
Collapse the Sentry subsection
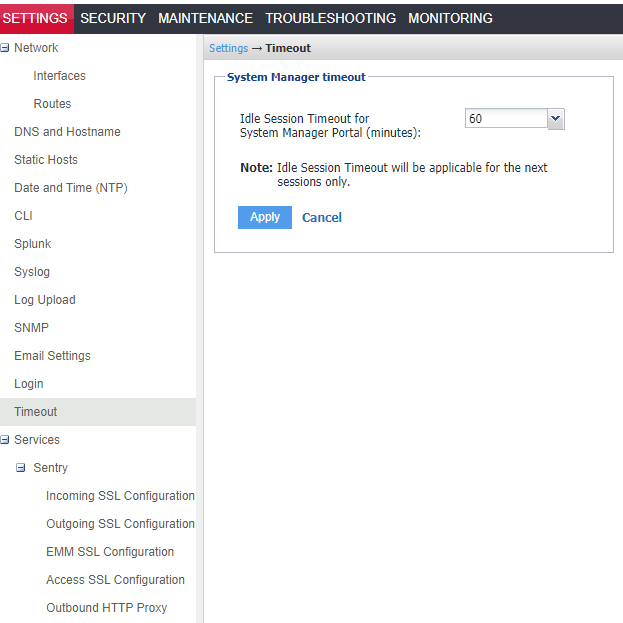pos(21,468)
